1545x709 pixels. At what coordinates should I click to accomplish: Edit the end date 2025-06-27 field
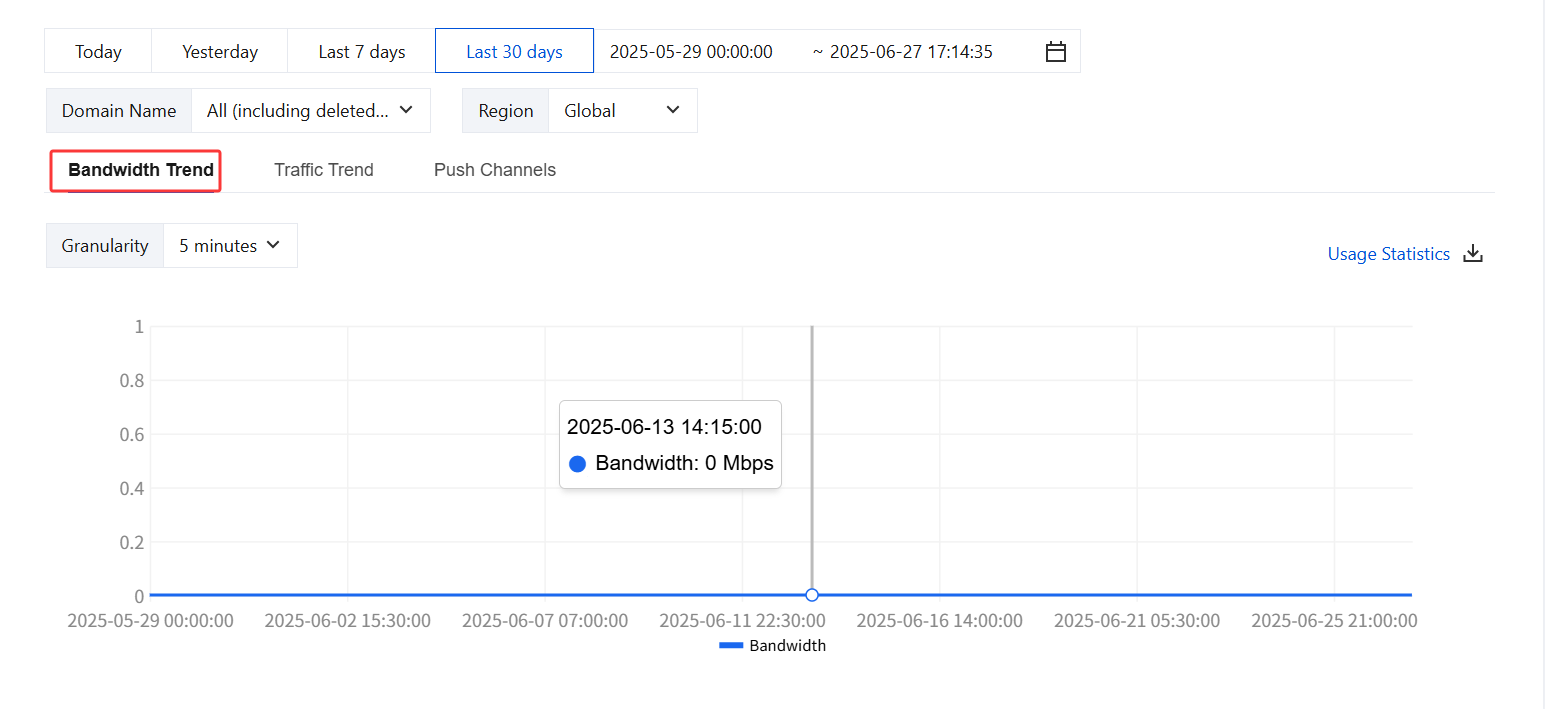(911, 52)
